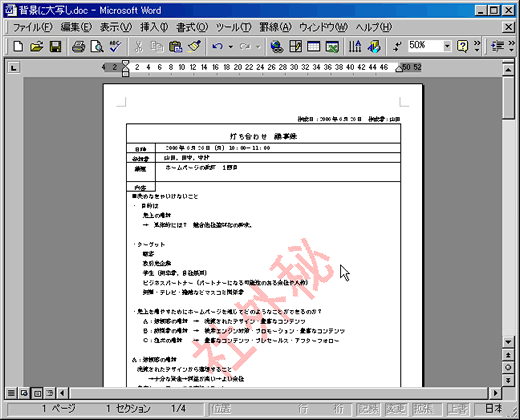Click the zoom value field showing 50%
The width and height of the screenshot is (520, 420).
pos(426,46)
